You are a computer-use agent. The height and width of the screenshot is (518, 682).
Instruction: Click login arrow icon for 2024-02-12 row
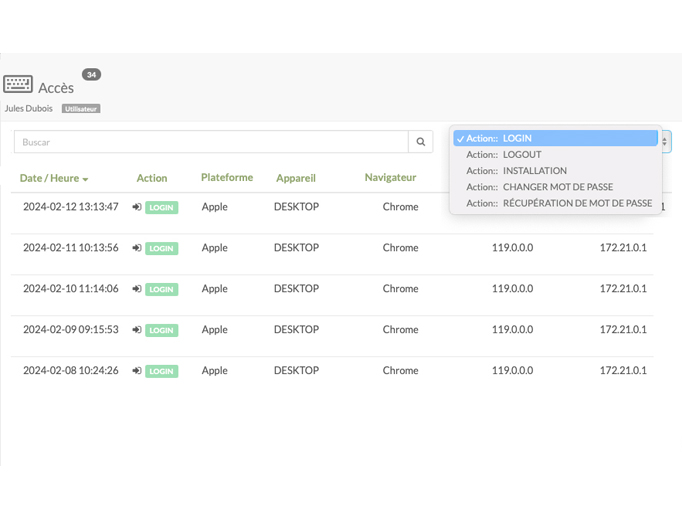(x=137, y=207)
